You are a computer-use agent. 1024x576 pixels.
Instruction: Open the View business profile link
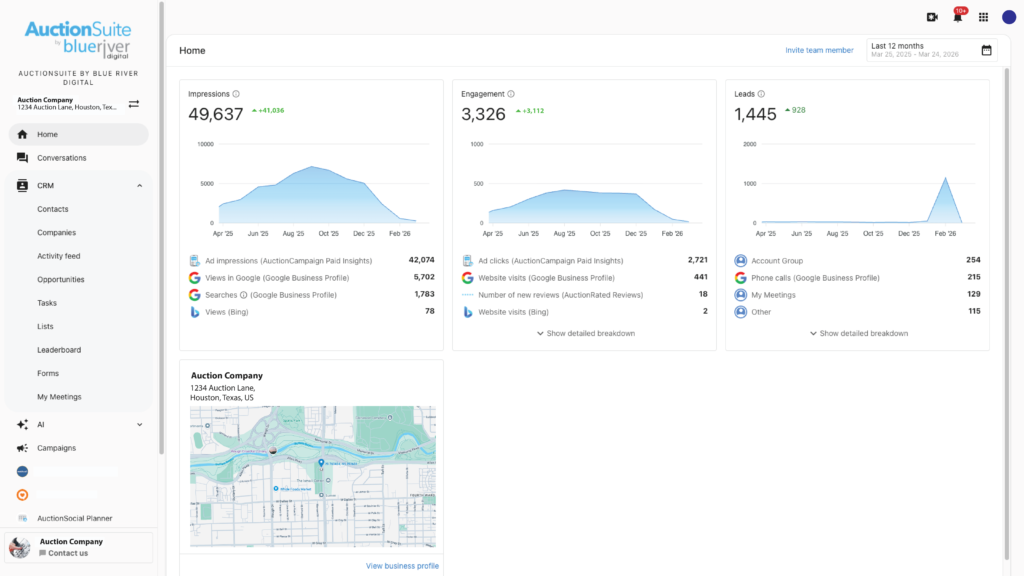click(x=402, y=566)
